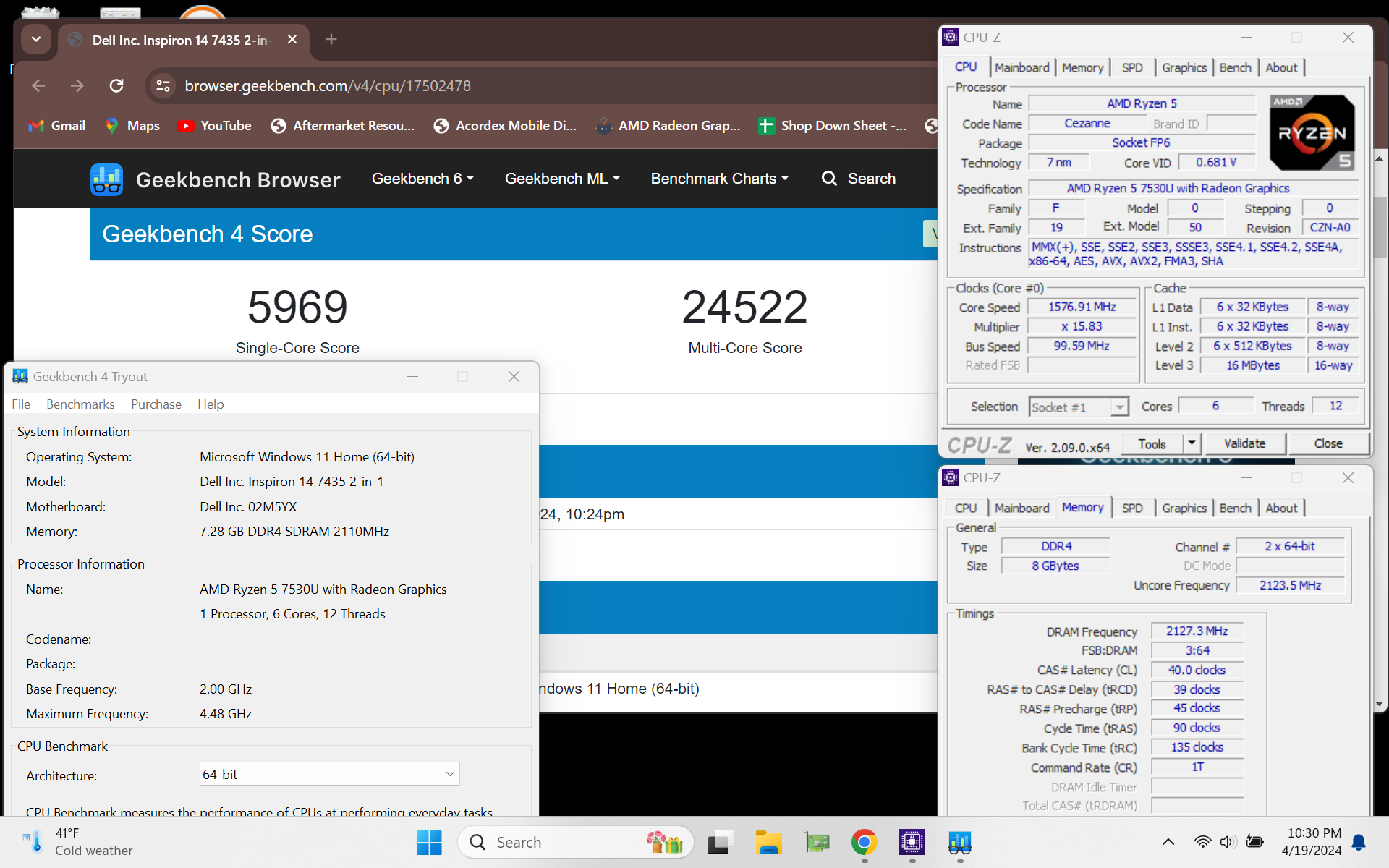The width and height of the screenshot is (1389, 868).
Task: Click the CPU-Z Tools button
Action: [1152, 443]
